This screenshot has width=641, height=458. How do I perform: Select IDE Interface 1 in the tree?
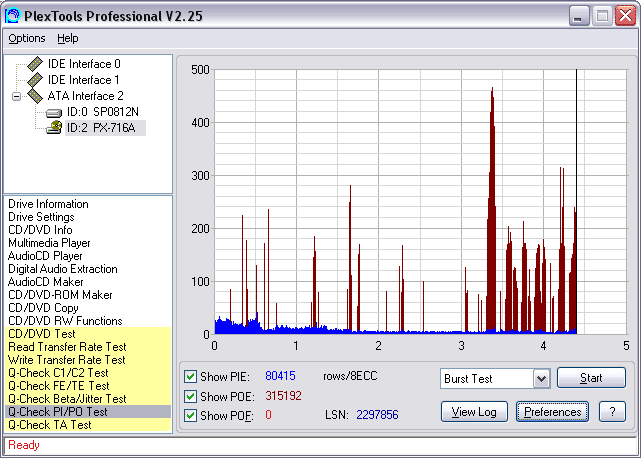84,80
